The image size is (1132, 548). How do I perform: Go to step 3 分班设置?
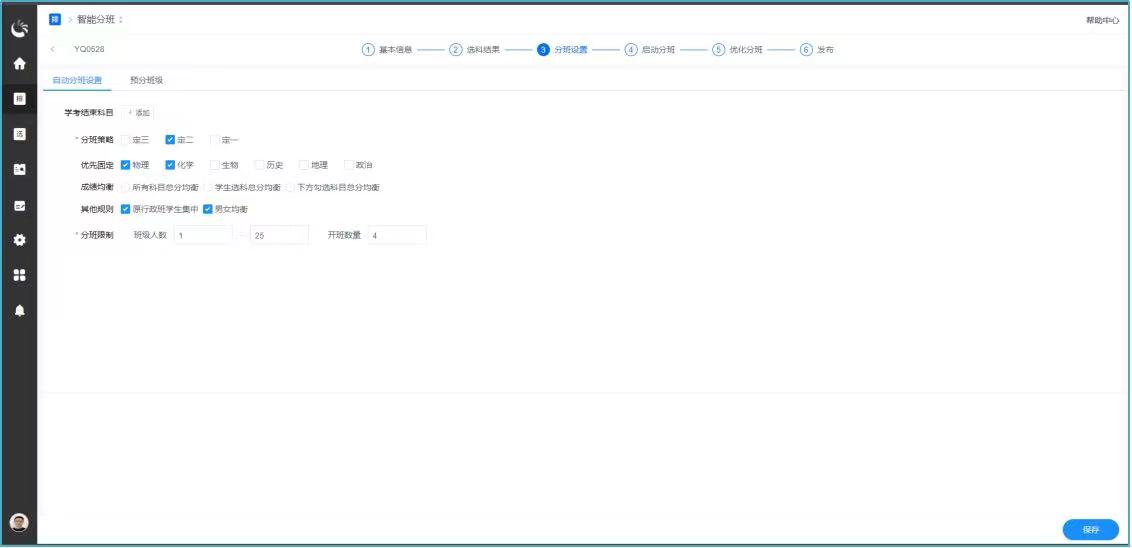click(562, 50)
